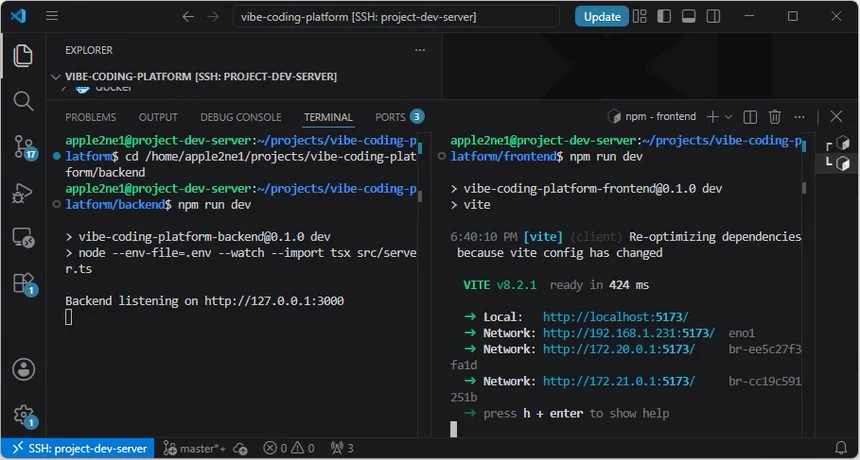The width and height of the screenshot is (860, 460).
Task: Select the first terminal in the tabs list
Action: [x=838, y=144]
